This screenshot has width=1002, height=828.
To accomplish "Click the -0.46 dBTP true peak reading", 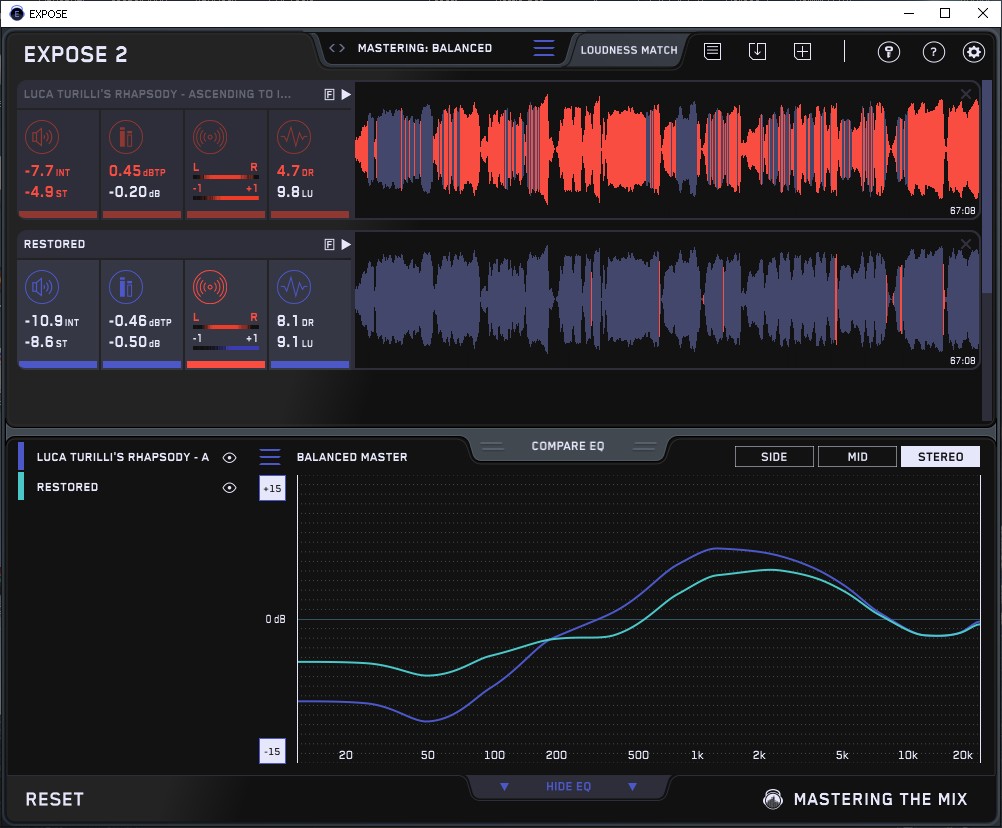I will click(140, 321).
